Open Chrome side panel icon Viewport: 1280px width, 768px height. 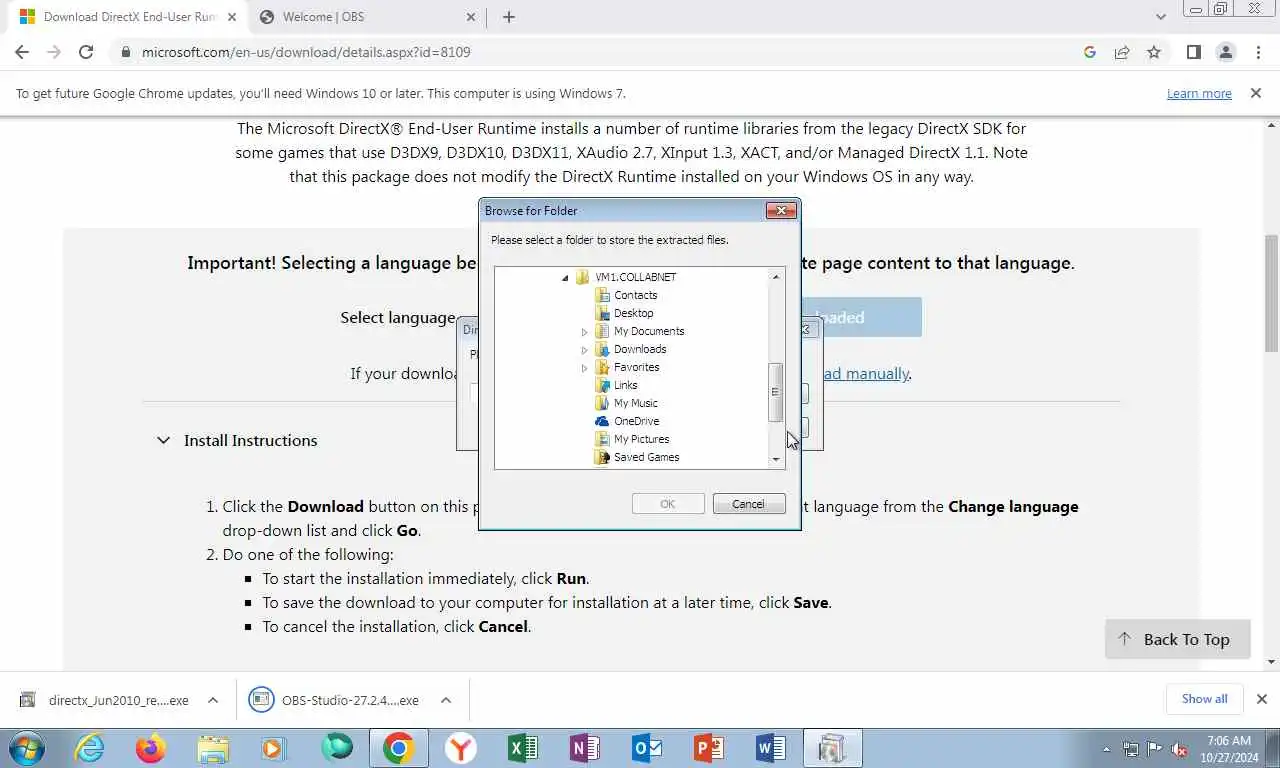1193,52
